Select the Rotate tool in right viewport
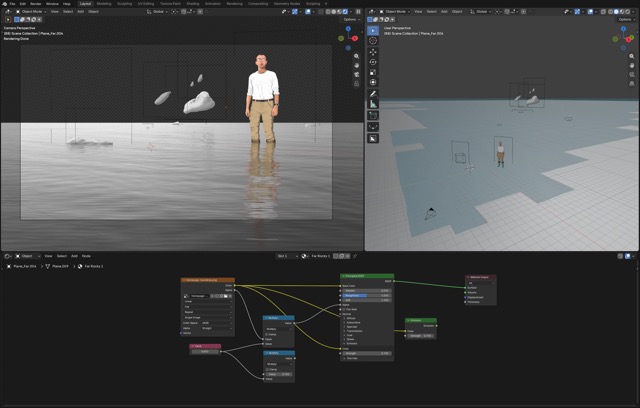The height and width of the screenshot is (408, 640). pyautogui.click(x=373, y=62)
